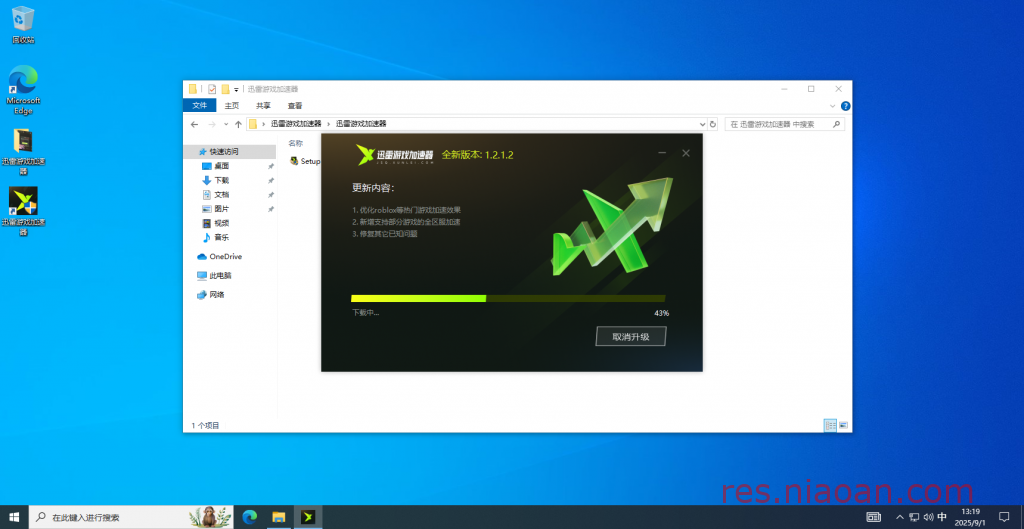Select the Setup file in Explorer

(306, 161)
